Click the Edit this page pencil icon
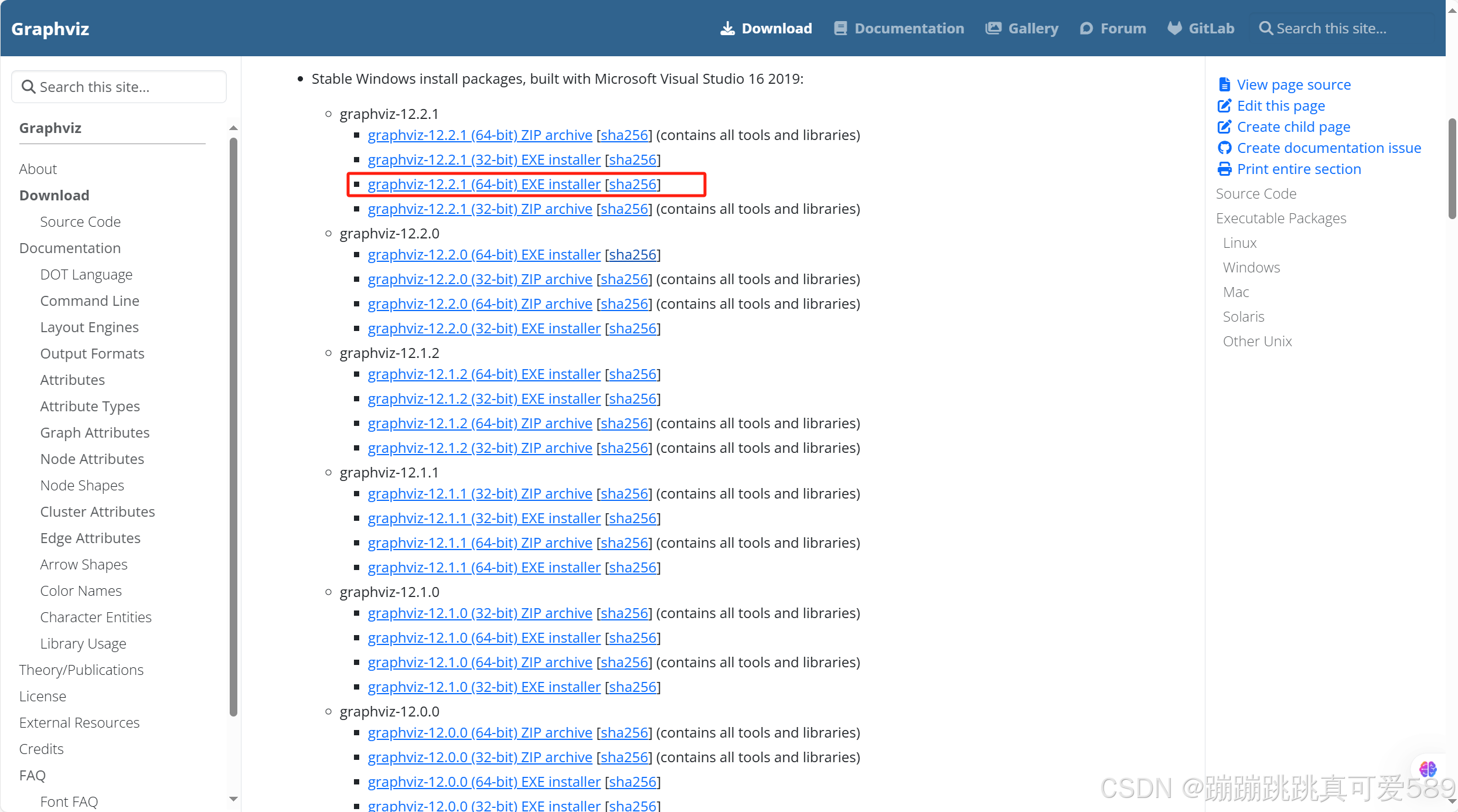The height and width of the screenshot is (812, 1458). (x=1224, y=106)
